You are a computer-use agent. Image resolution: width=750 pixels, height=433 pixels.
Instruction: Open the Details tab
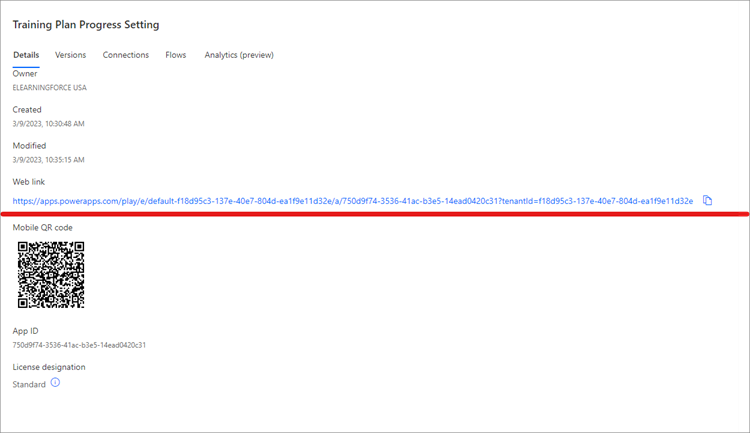point(26,55)
